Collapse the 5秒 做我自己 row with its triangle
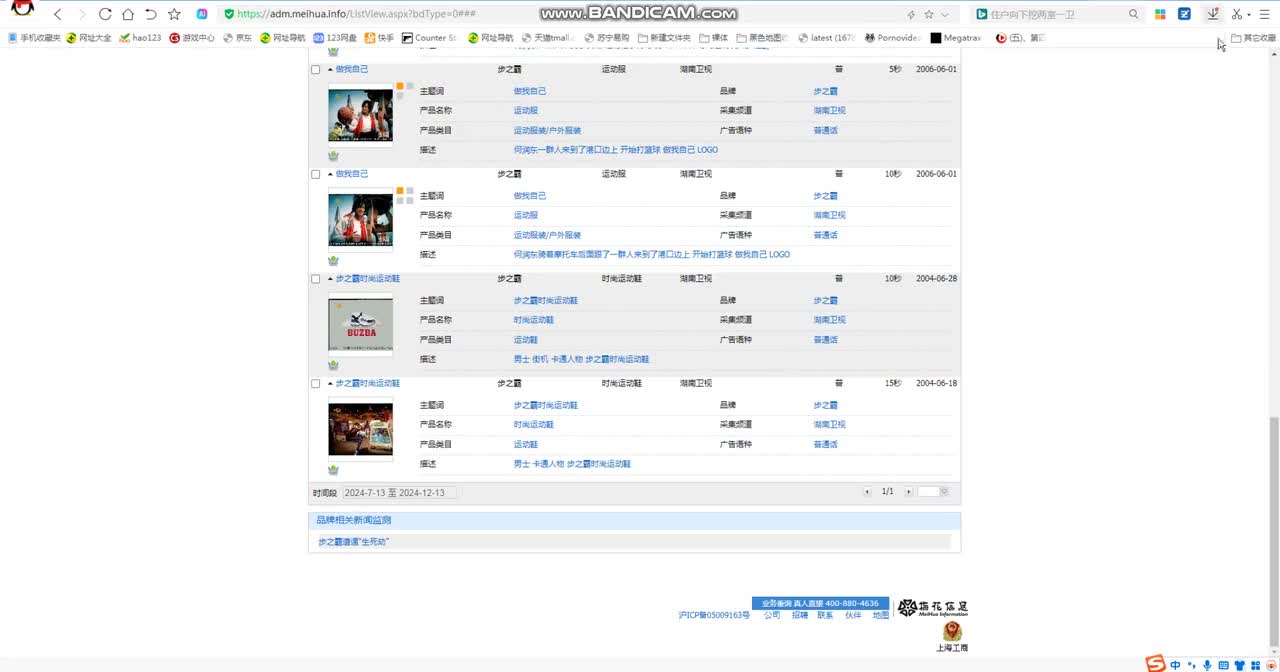The width and height of the screenshot is (1280, 672). (330, 69)
